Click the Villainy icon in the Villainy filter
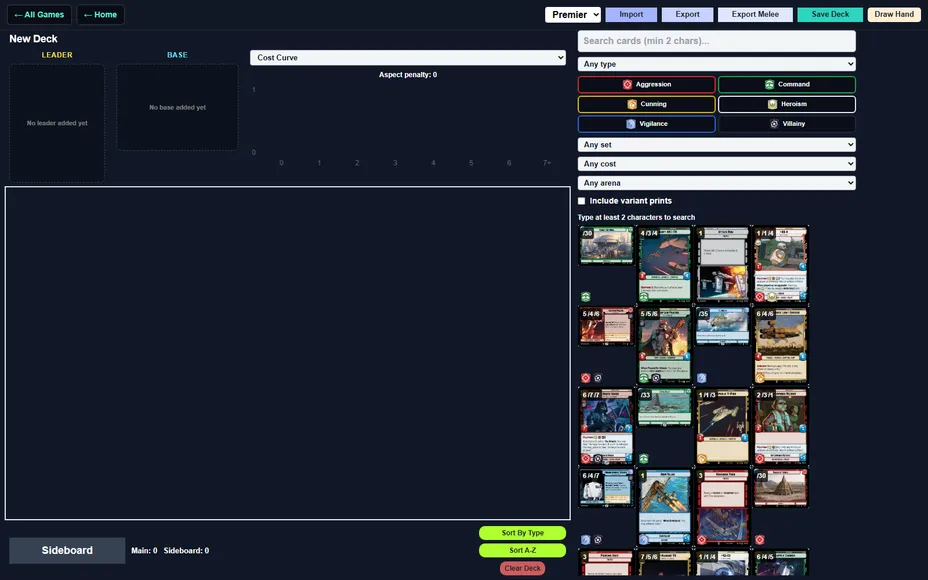This screenshot has width=928, height=580. (x=774, y=124)
